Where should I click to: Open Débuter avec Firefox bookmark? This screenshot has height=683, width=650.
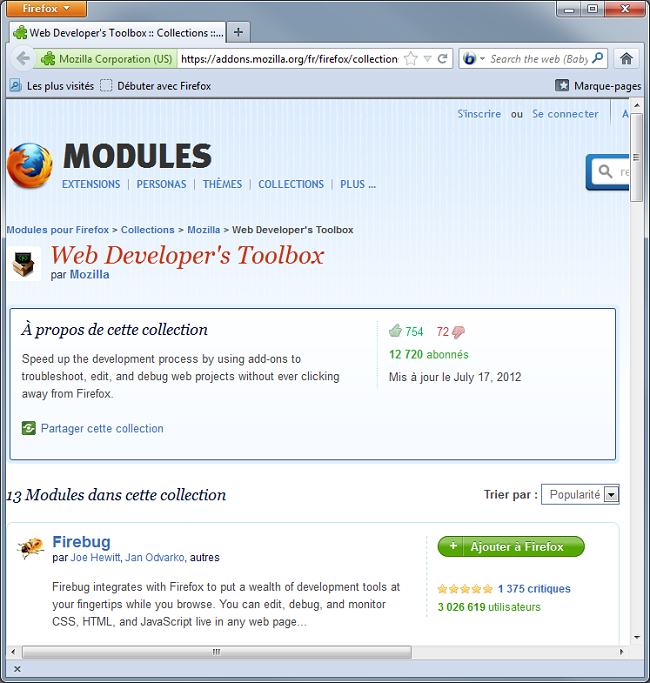click(x=156, y=86)
